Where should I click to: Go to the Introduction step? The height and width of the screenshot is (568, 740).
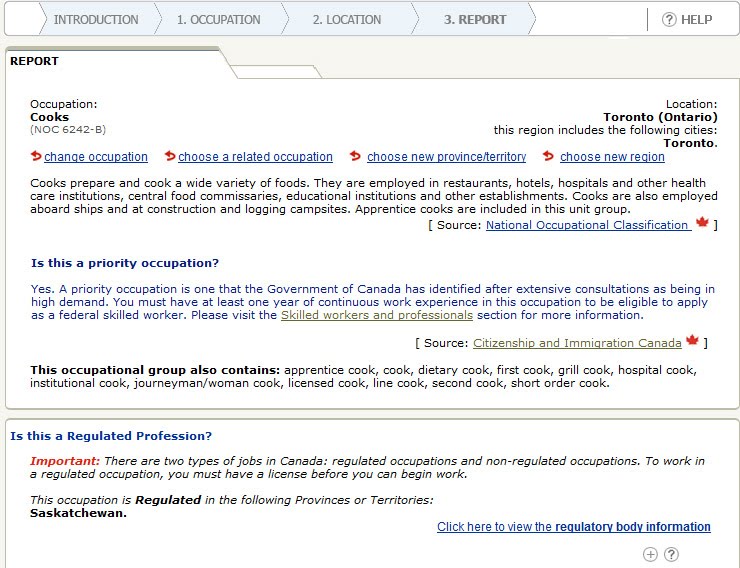[x=96, y=19]
